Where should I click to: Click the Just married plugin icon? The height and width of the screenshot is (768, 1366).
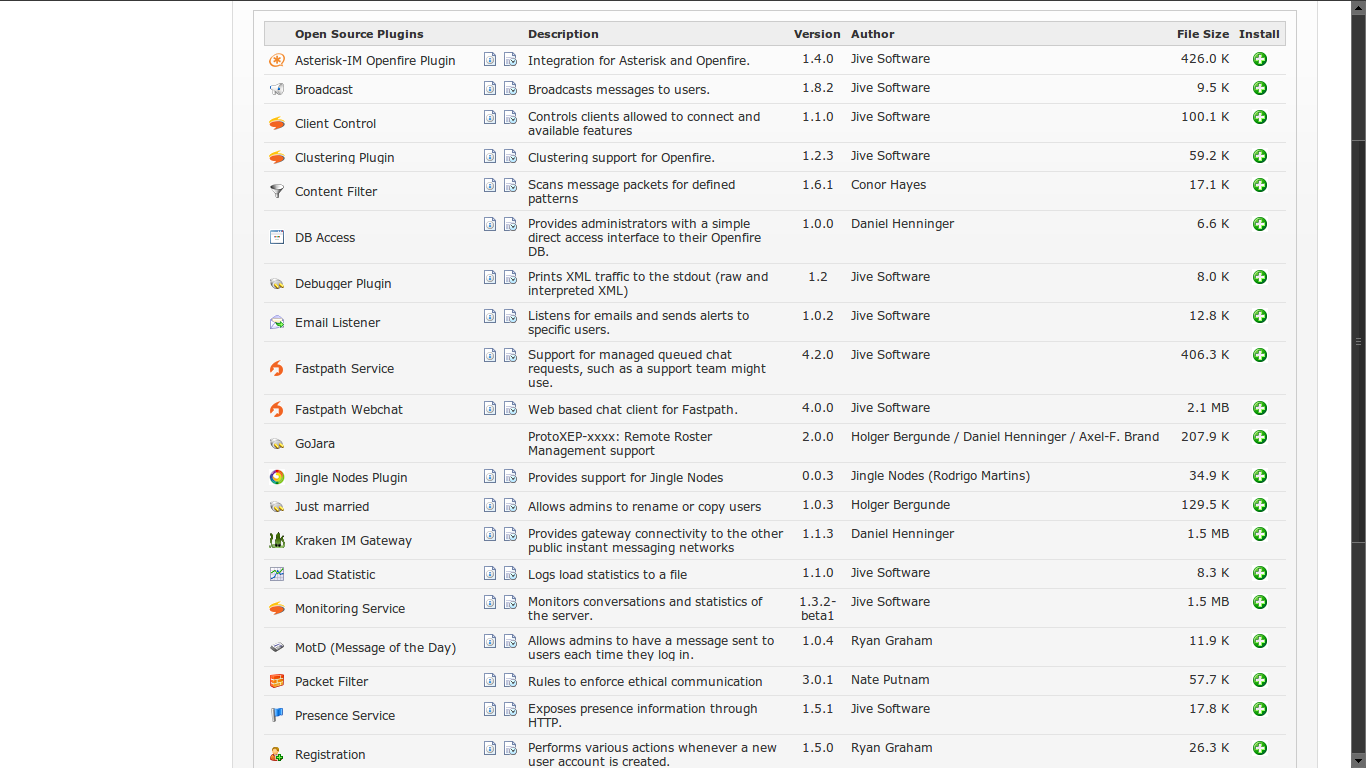[277, 507]
